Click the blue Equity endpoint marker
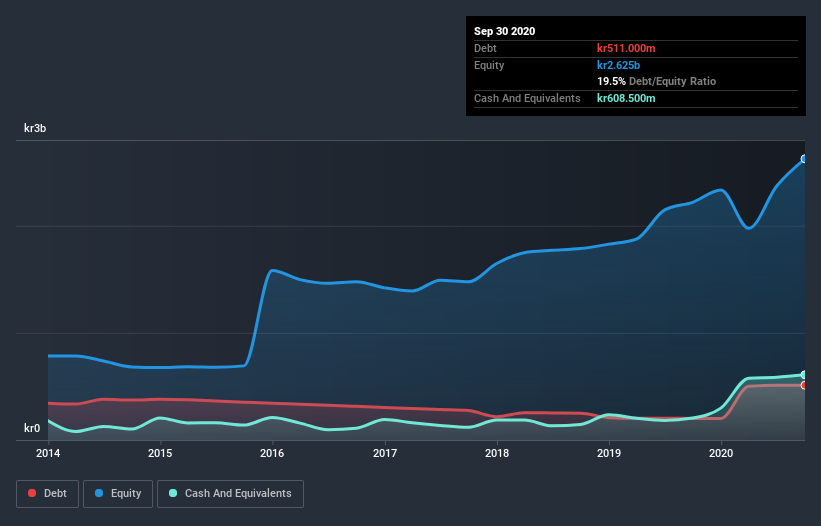This screenshot has height=526, width=821. pos(804,159)
